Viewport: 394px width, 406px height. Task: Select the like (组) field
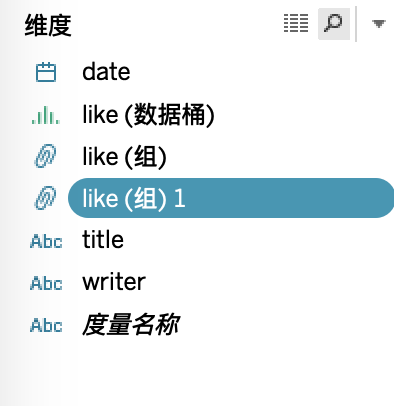[x=124, y=157]
